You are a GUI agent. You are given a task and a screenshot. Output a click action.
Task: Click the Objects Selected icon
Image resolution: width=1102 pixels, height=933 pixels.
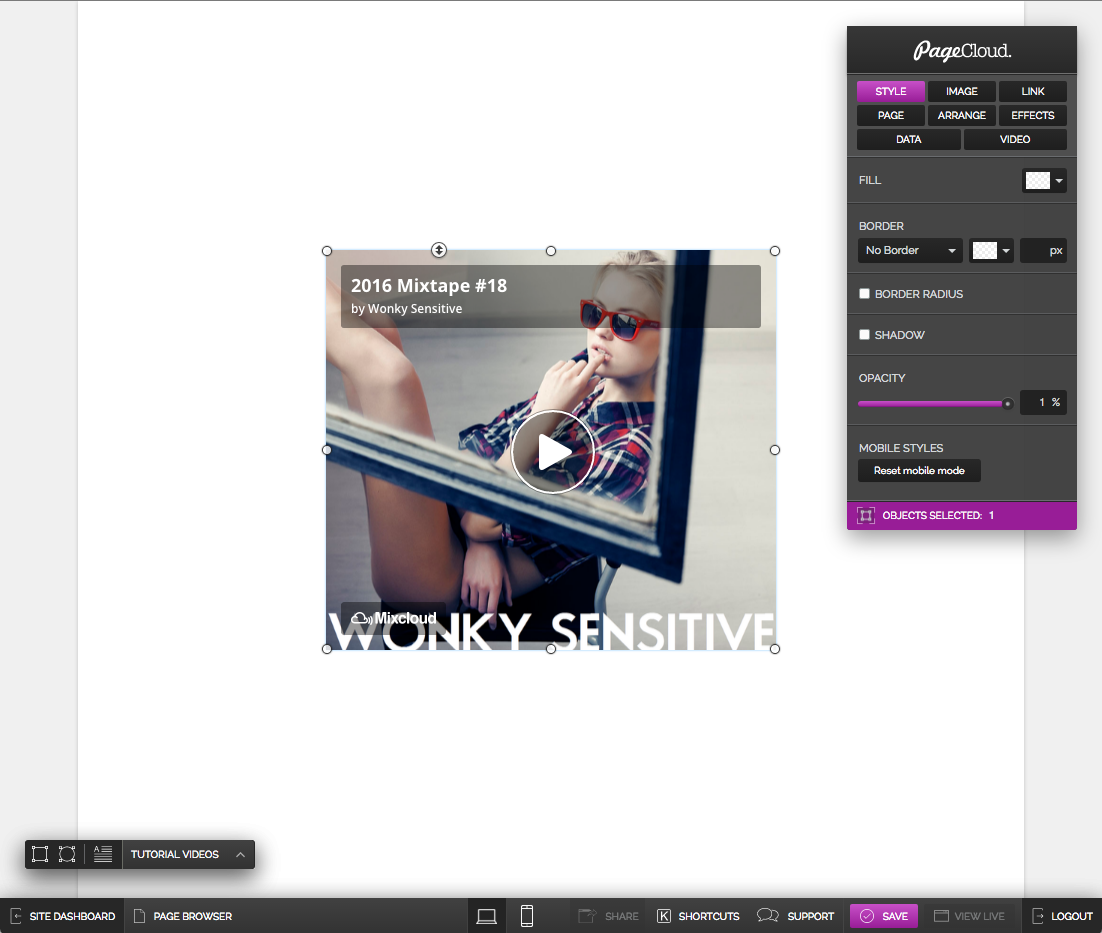[x=866, y=516]
